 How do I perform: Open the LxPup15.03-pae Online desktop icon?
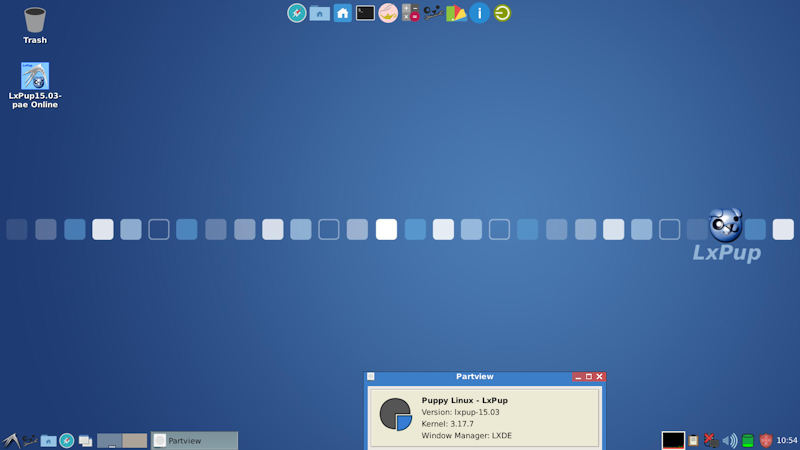coord(35,86)
